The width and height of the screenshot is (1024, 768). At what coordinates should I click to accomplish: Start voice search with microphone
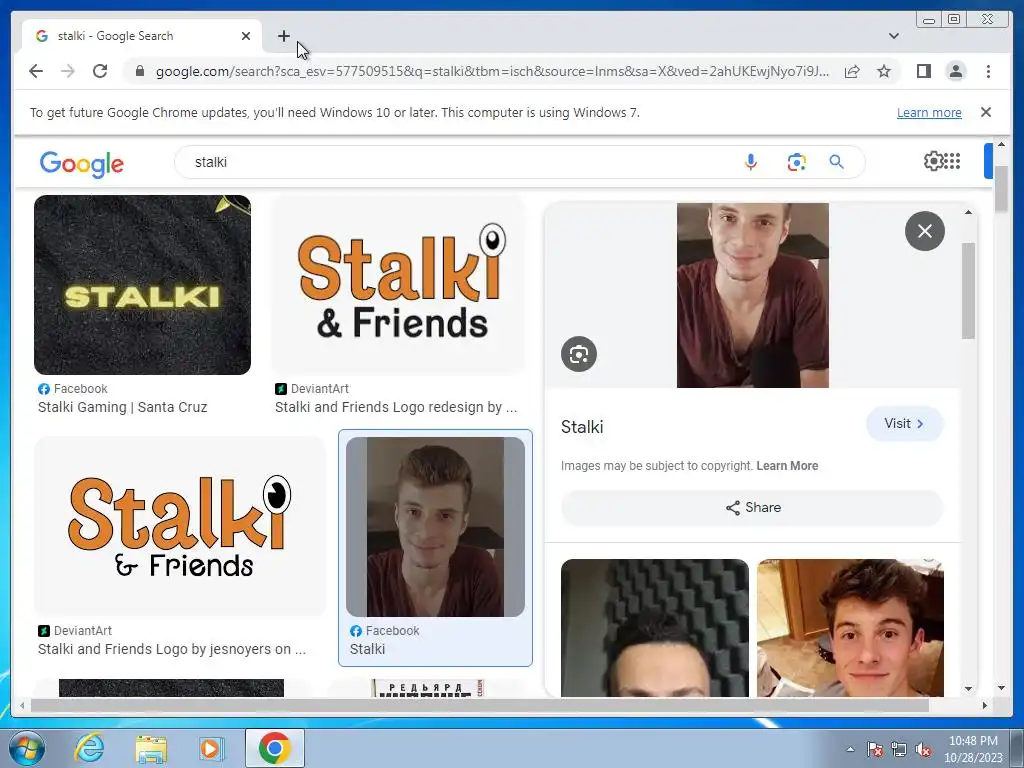(751, 162)
